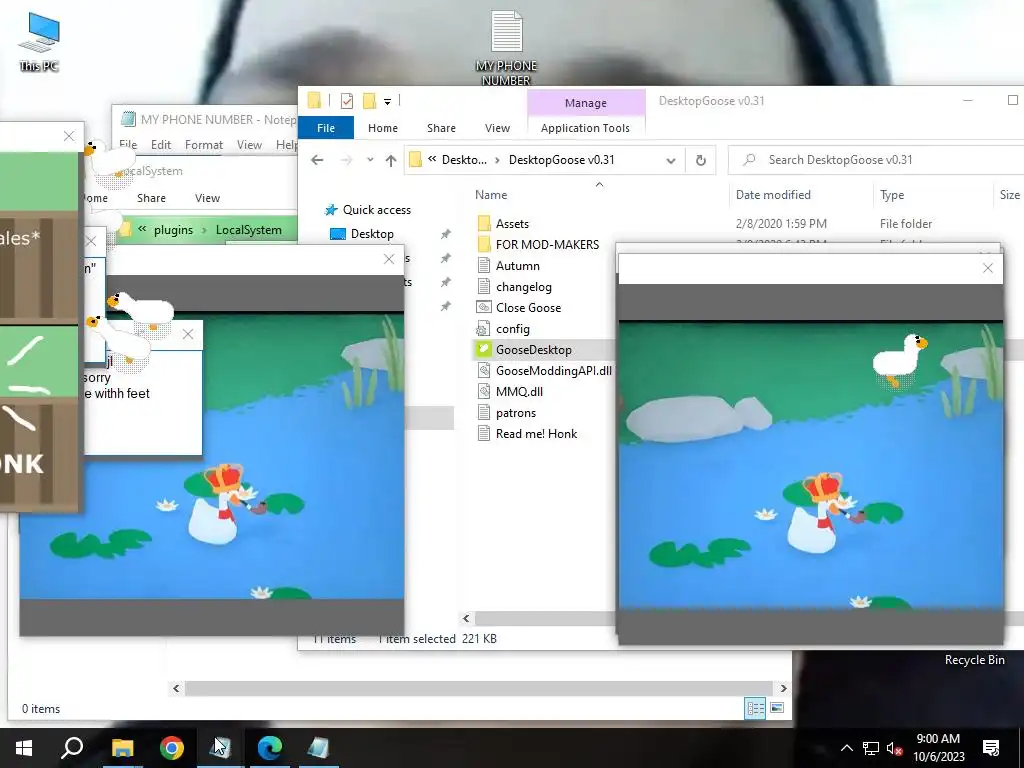
Task: Go back in DesktopGoose explorer
Action: (317, 160)
